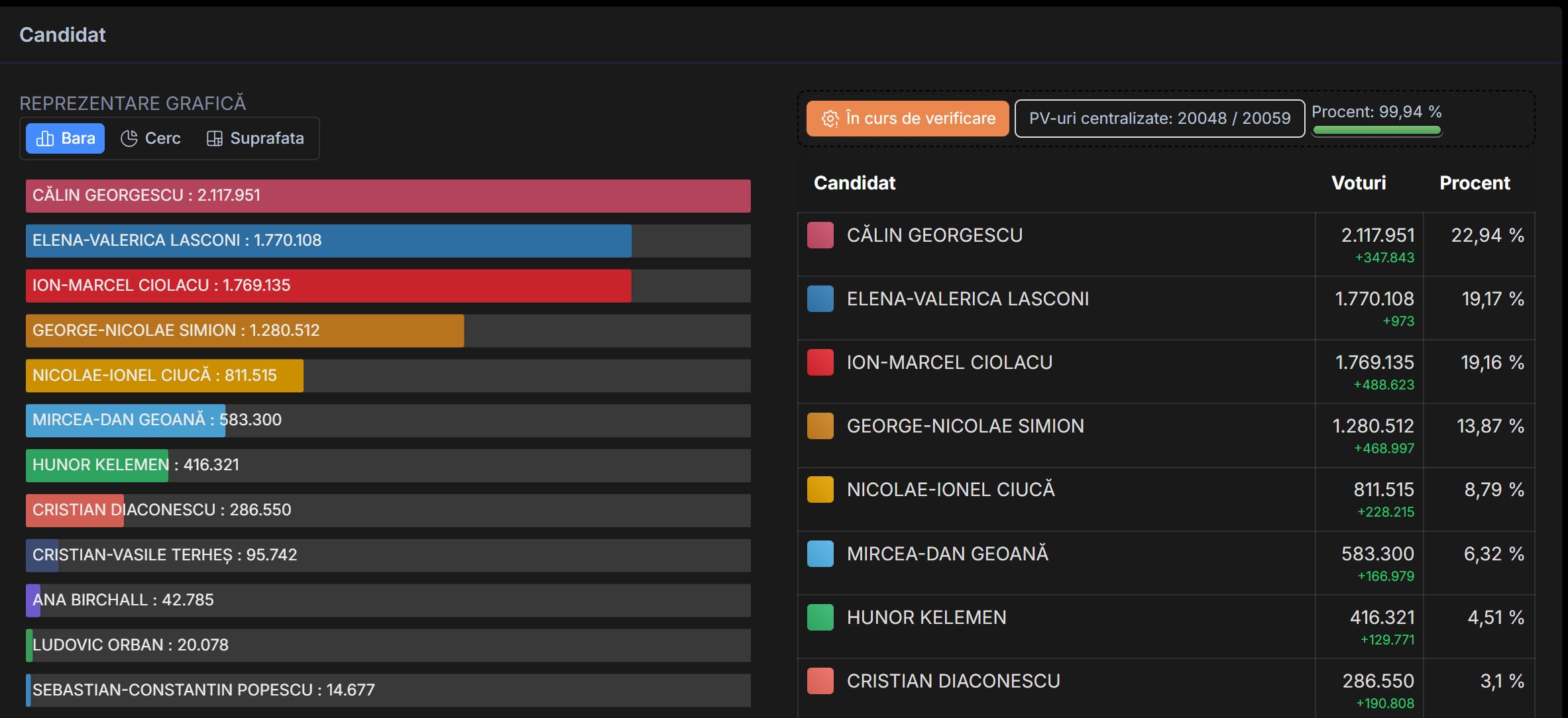Click the gear icon in verification status
This screenshot has height=718, width=1568.
point(830,119)
